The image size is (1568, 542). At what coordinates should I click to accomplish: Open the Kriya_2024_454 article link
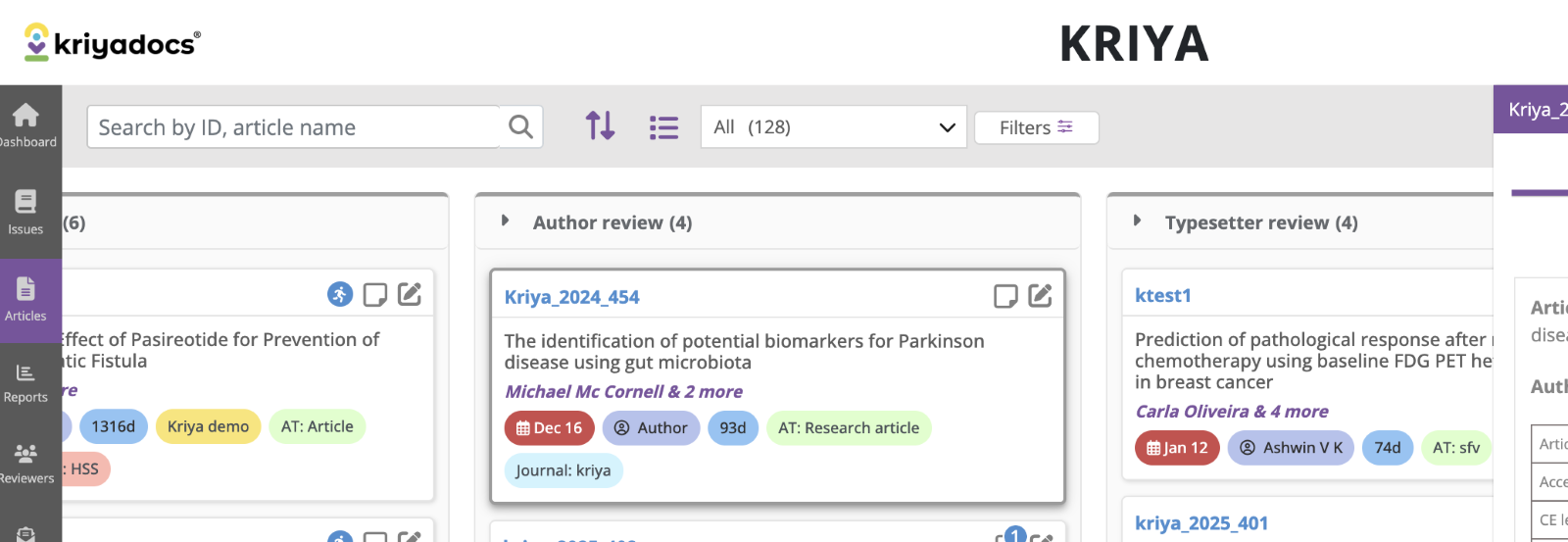pos(571,297)
